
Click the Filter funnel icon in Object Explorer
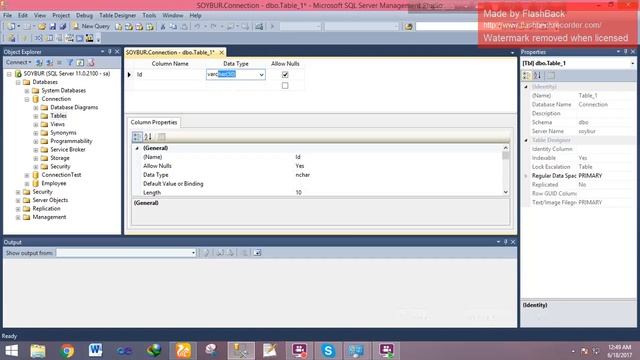point(70,62)
